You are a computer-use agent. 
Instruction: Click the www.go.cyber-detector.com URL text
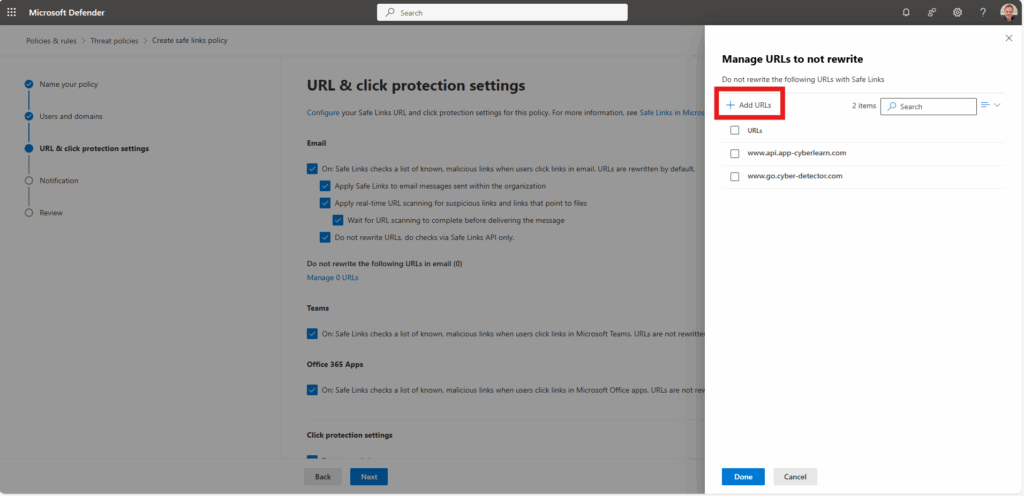[795, 176]
